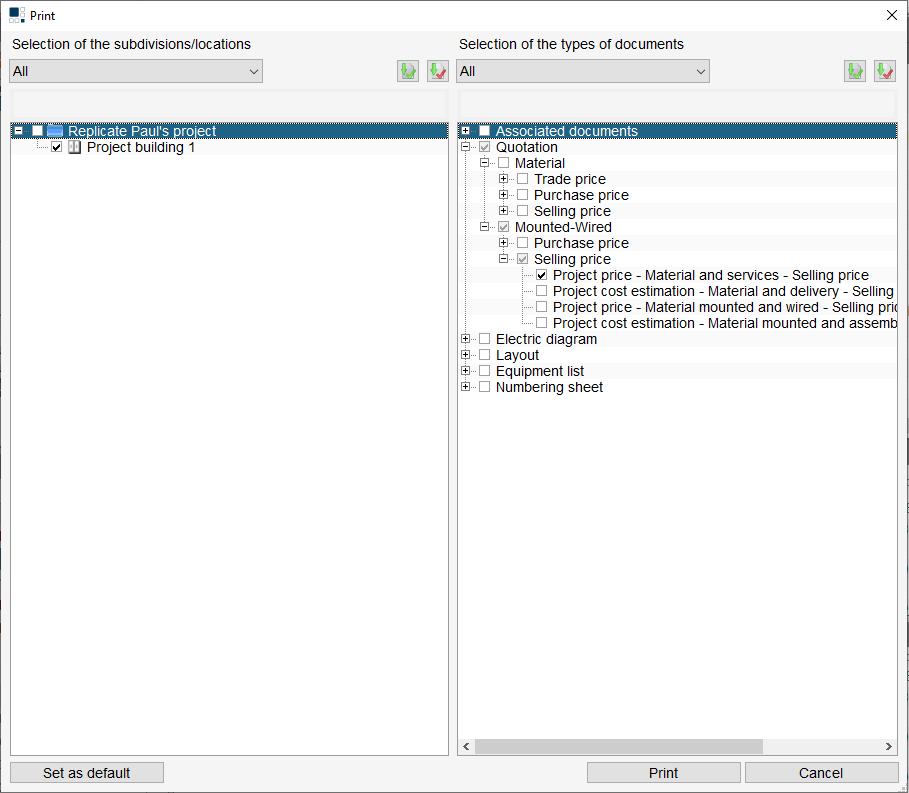Screen dimensions: 909x793
Task: Collapse the Mounted-Wired tree node
Action: [x=484, y=226]
